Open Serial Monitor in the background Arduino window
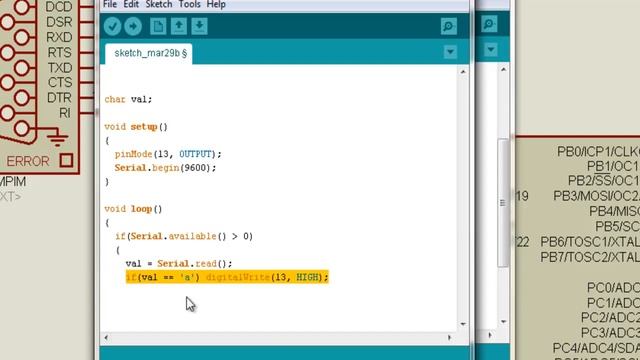This screenshot has width=640, height=360. tap(489, 24)
